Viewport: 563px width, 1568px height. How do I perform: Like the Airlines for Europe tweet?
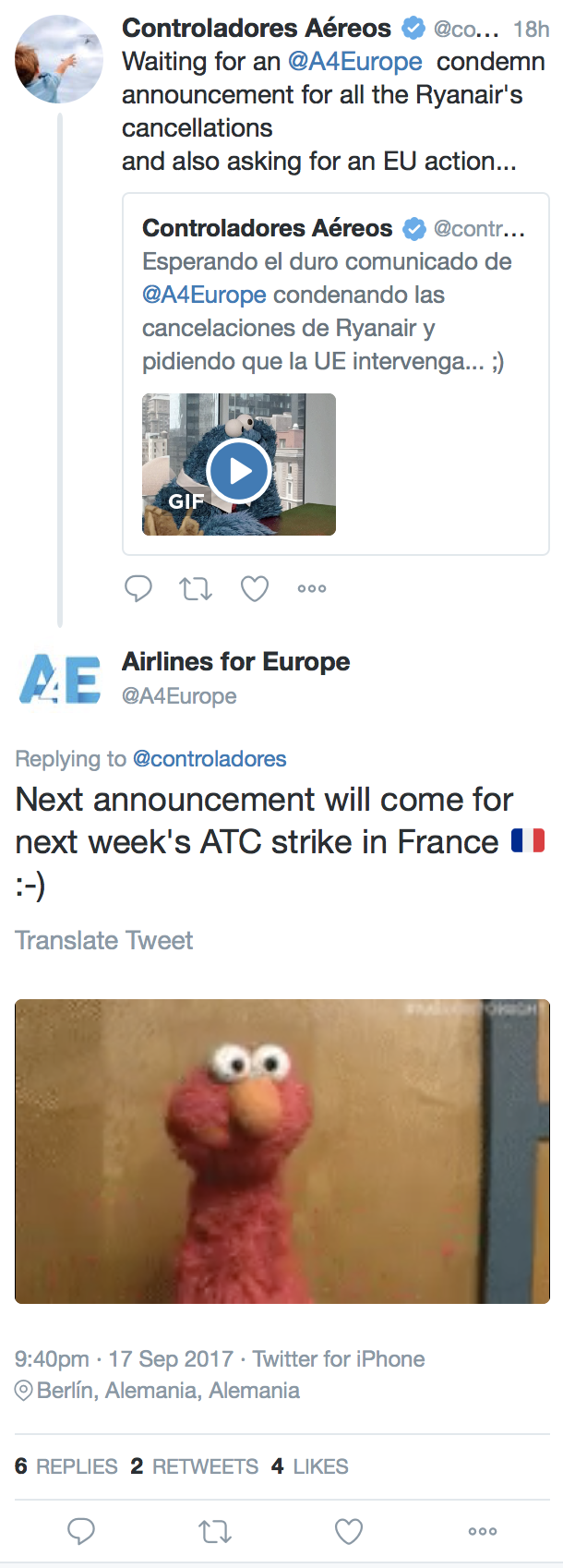click(349, 1531)
